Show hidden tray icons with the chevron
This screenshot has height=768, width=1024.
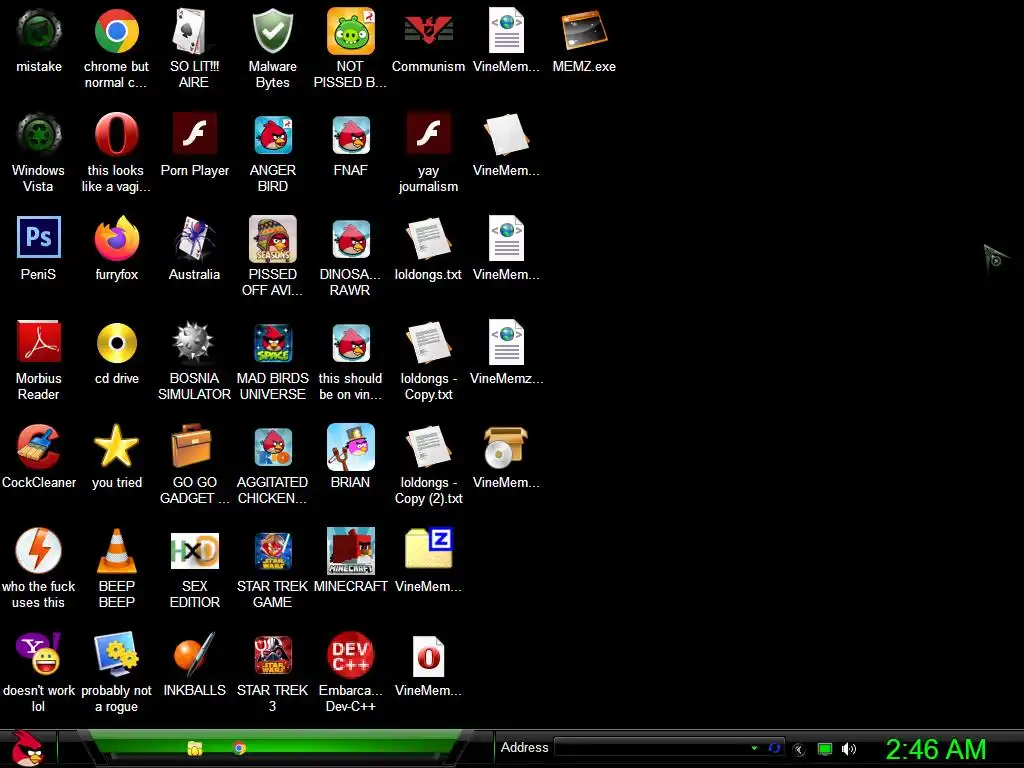pos(799,749)
